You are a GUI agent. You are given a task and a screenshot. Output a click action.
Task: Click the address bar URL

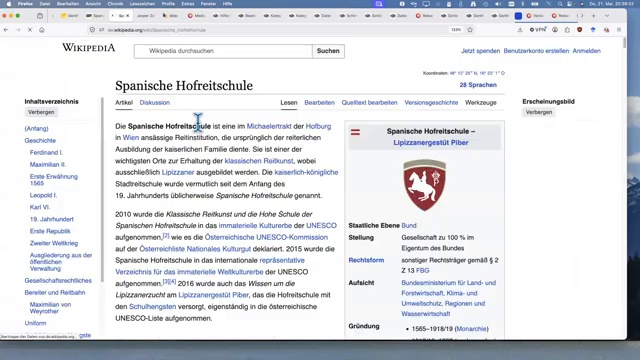coord(157,30)
